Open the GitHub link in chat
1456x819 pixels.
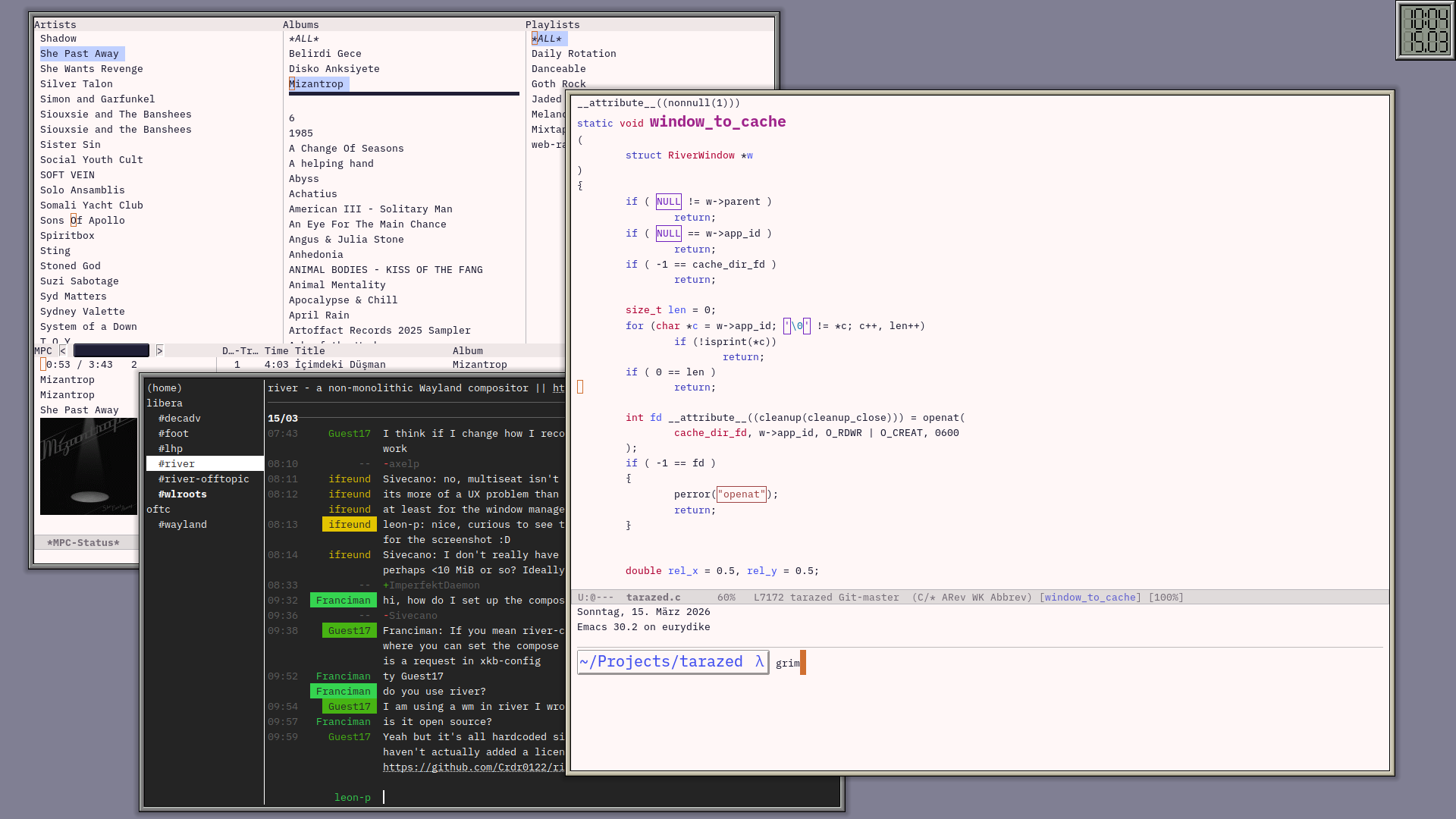[473, 767]
